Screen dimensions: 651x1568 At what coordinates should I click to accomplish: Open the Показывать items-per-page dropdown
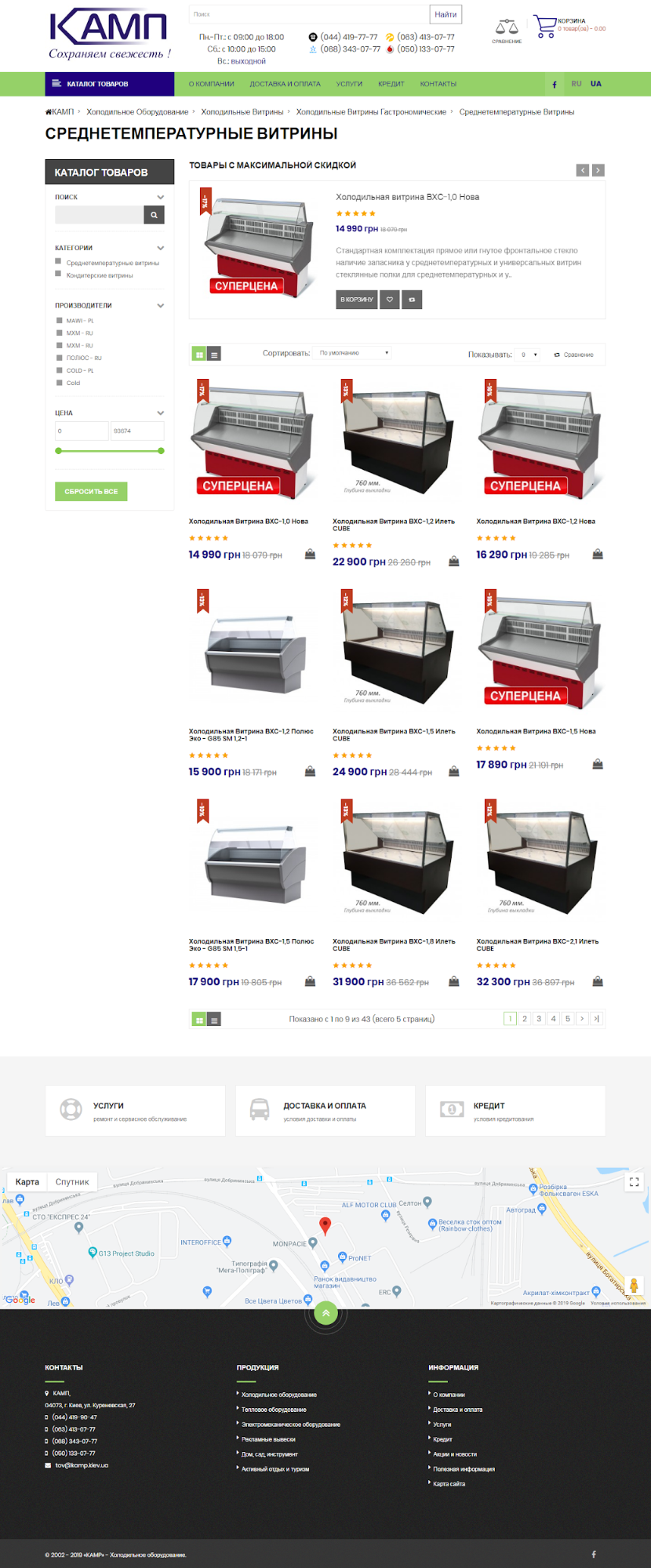(529, 355)
